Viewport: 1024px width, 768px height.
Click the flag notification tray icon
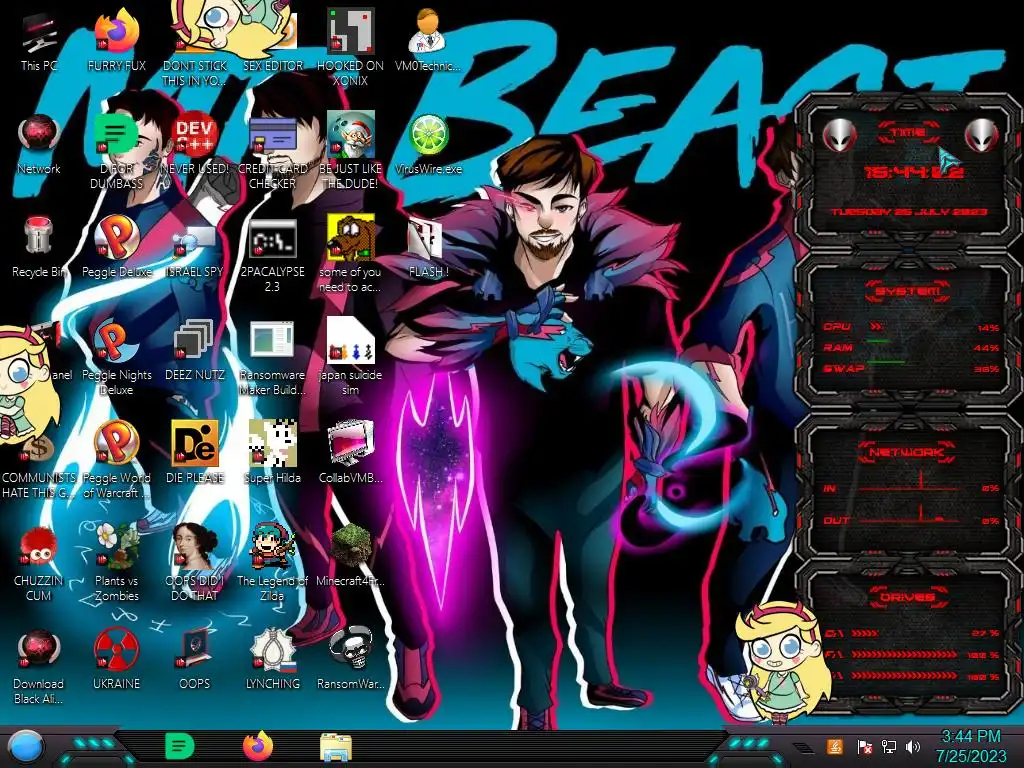(864, 747)
